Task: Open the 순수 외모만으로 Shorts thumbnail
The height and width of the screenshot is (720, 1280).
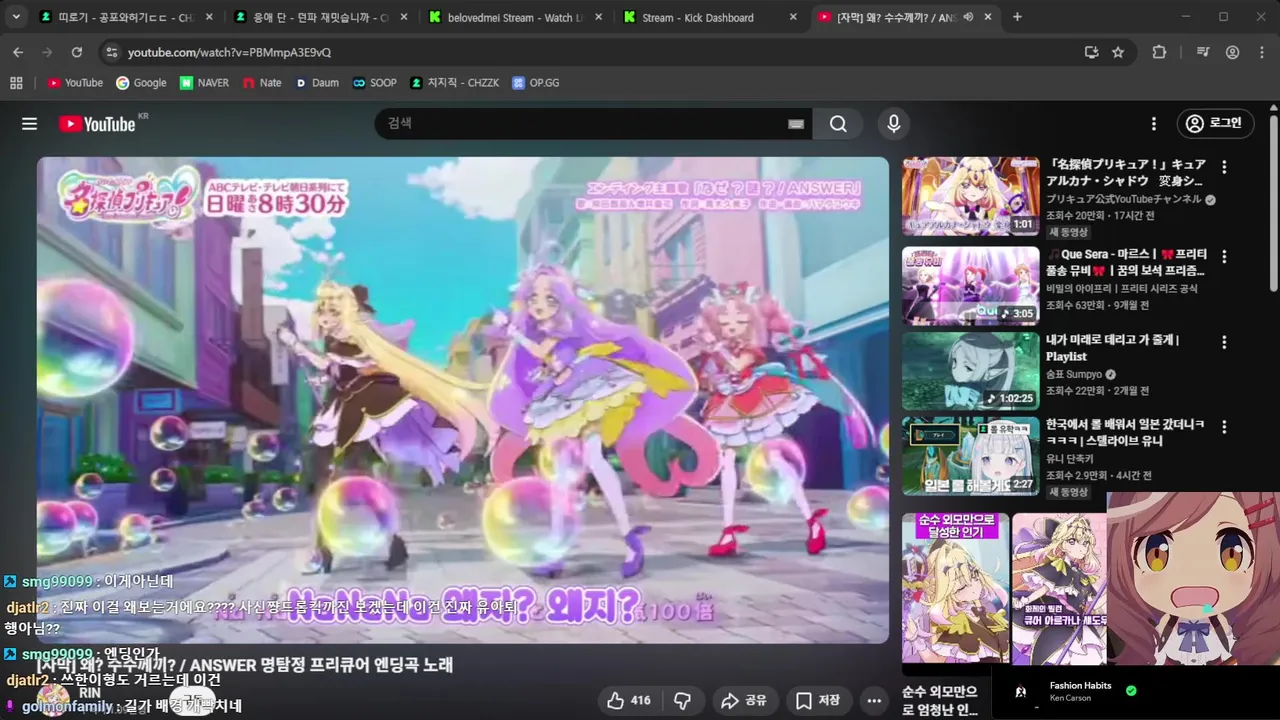Action: tap(955, 588)
